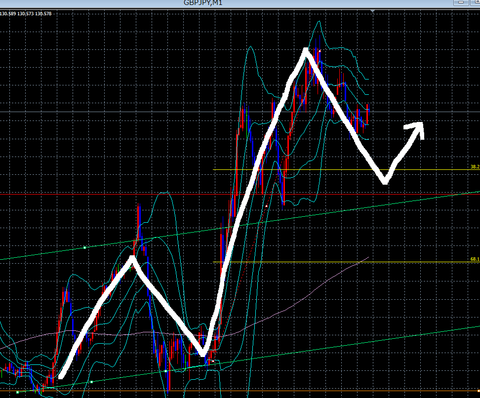Click the white dot below red line
The width and height of the screenshot is (480, 398).
click(266, 207)
